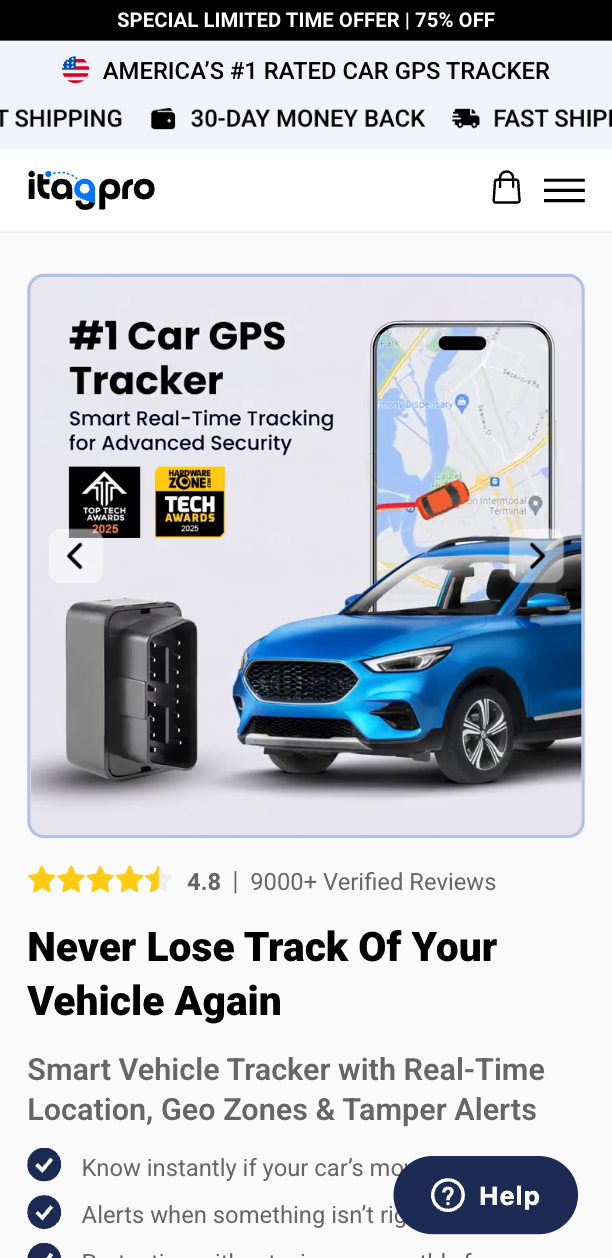Image resolution: width=612 pixels, height=1258 pixels.
Task: Click the US flag icon in banner
Action: (75, 70)
